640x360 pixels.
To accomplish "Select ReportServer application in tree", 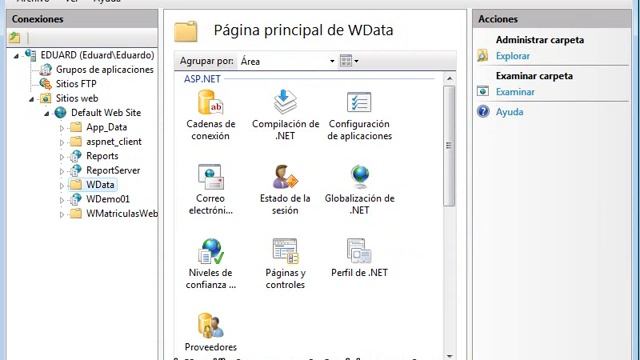I will 113,170.
